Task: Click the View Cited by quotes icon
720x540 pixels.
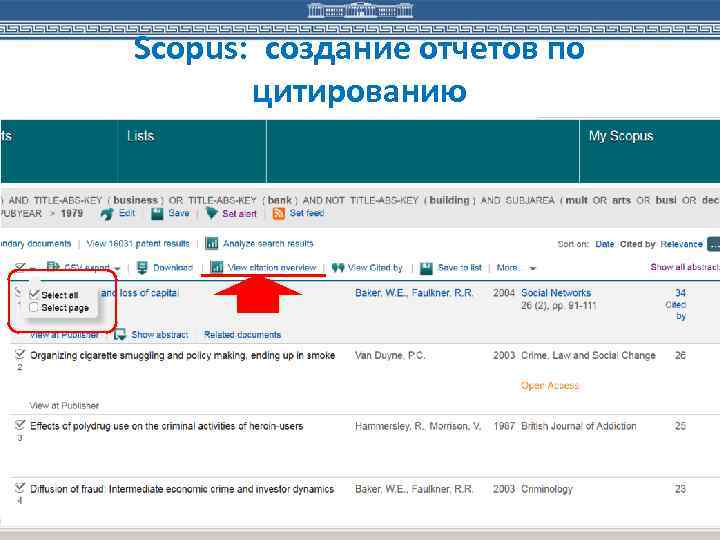Action: click(338, 268)
